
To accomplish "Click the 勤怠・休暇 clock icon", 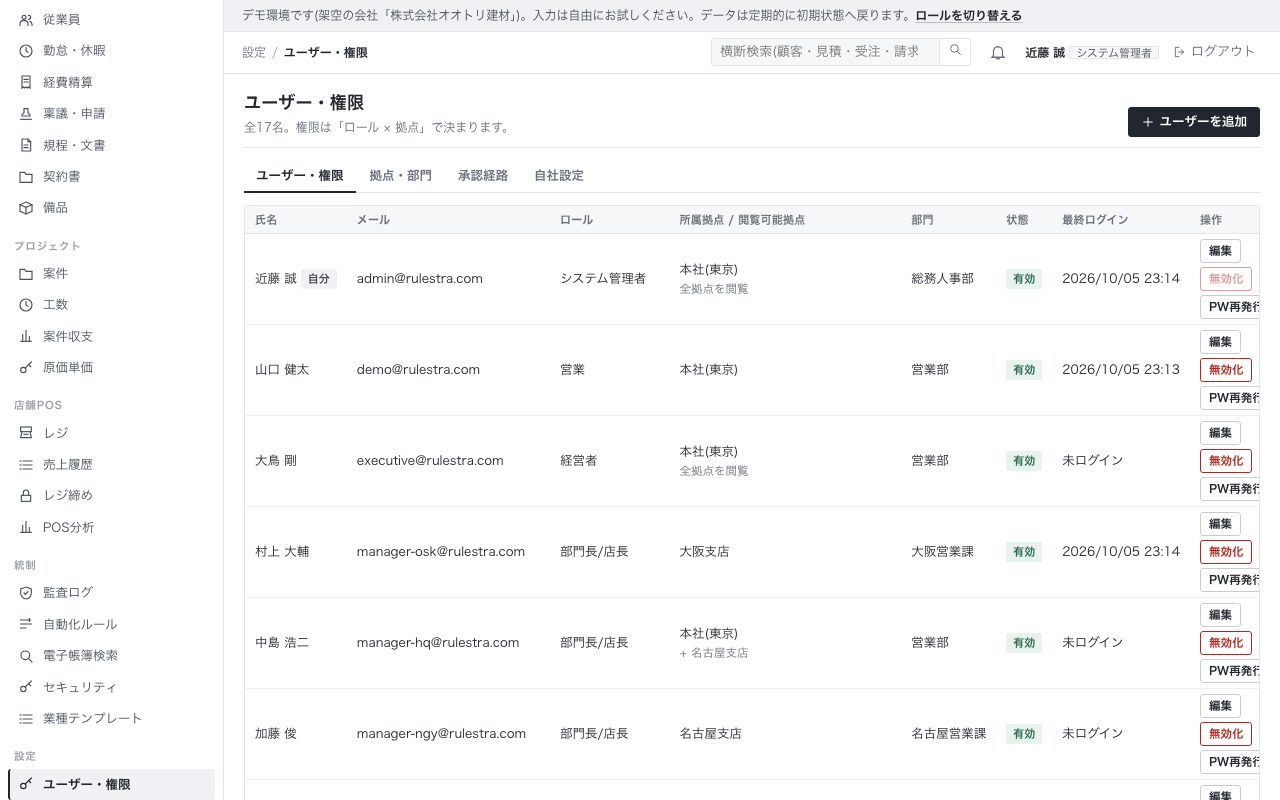I will pos(26,50).
